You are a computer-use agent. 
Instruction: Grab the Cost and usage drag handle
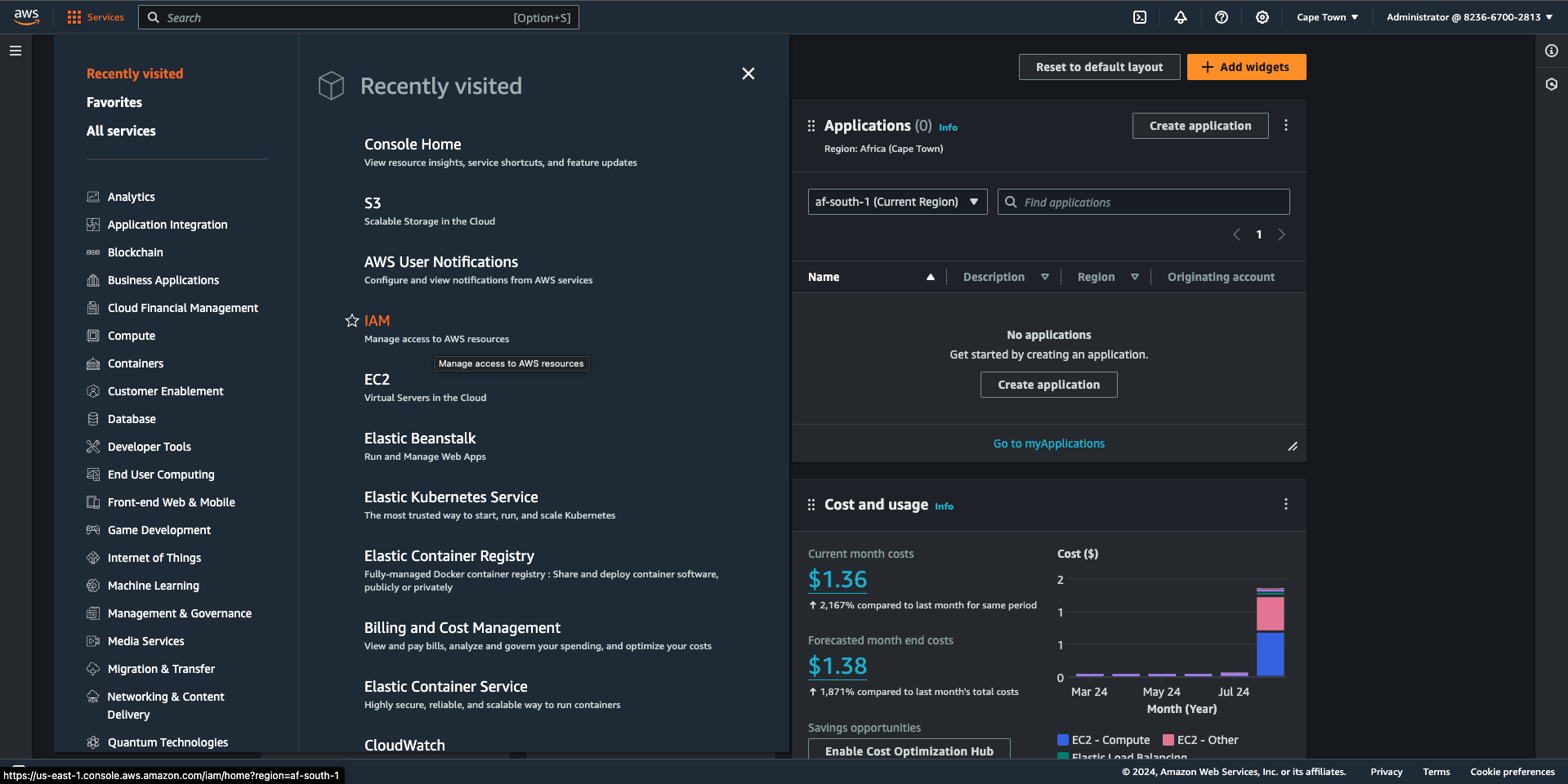[811, 505]
